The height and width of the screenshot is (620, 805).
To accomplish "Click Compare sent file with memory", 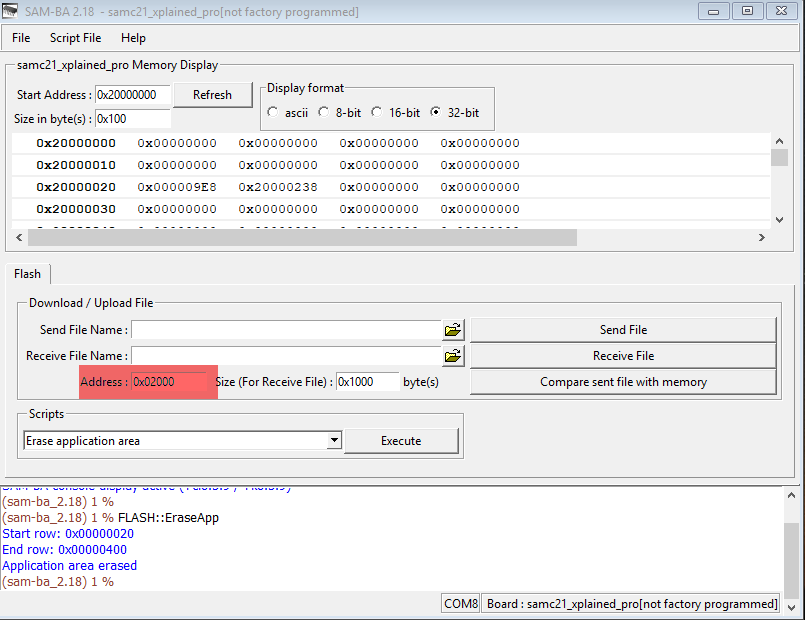I will [x=623, y=382].
